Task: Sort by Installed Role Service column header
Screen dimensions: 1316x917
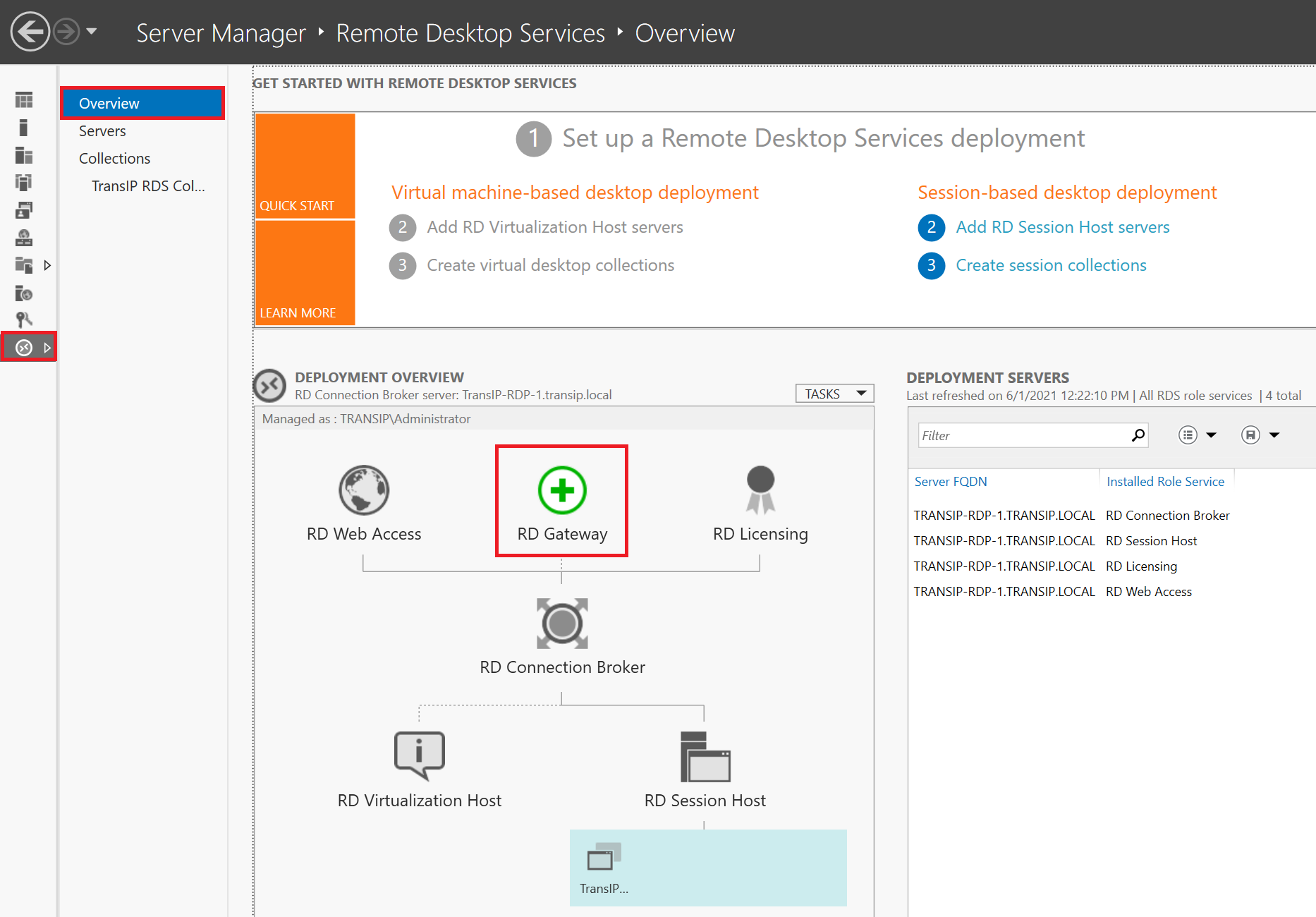Action: click(1165, 482)
